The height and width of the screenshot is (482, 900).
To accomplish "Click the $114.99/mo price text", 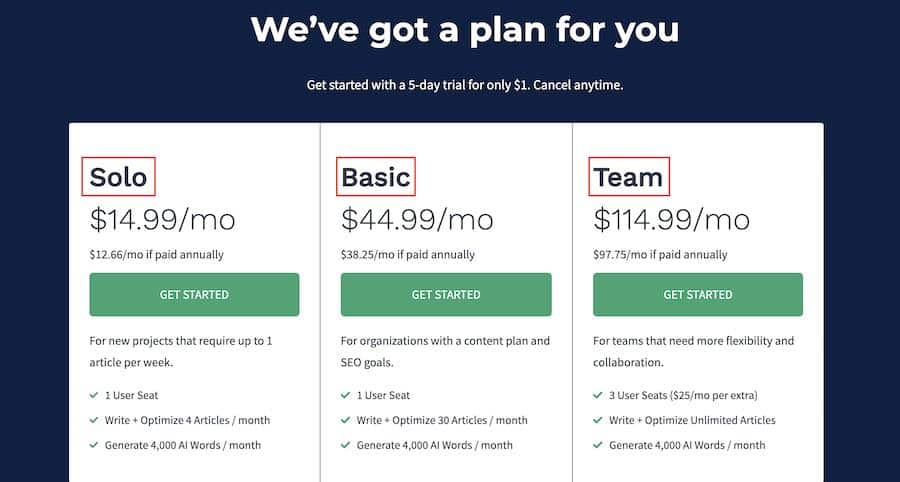I will click(672, 220).
